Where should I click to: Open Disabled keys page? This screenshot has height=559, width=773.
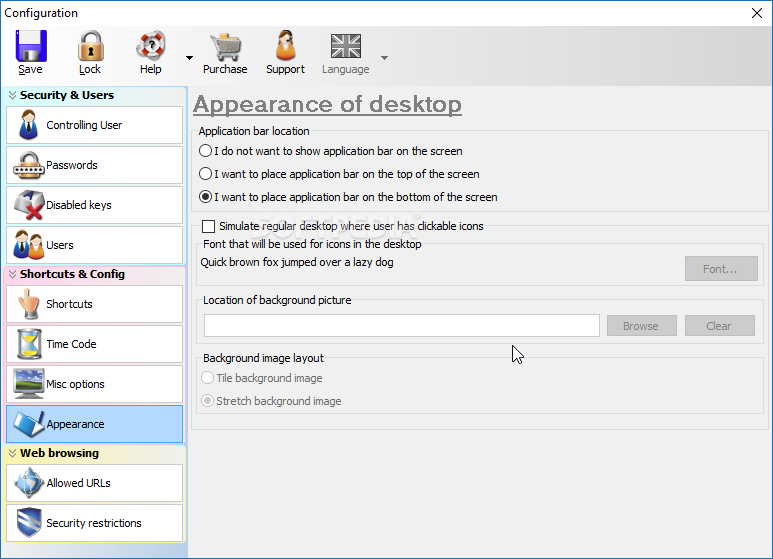tap(95, 205)
